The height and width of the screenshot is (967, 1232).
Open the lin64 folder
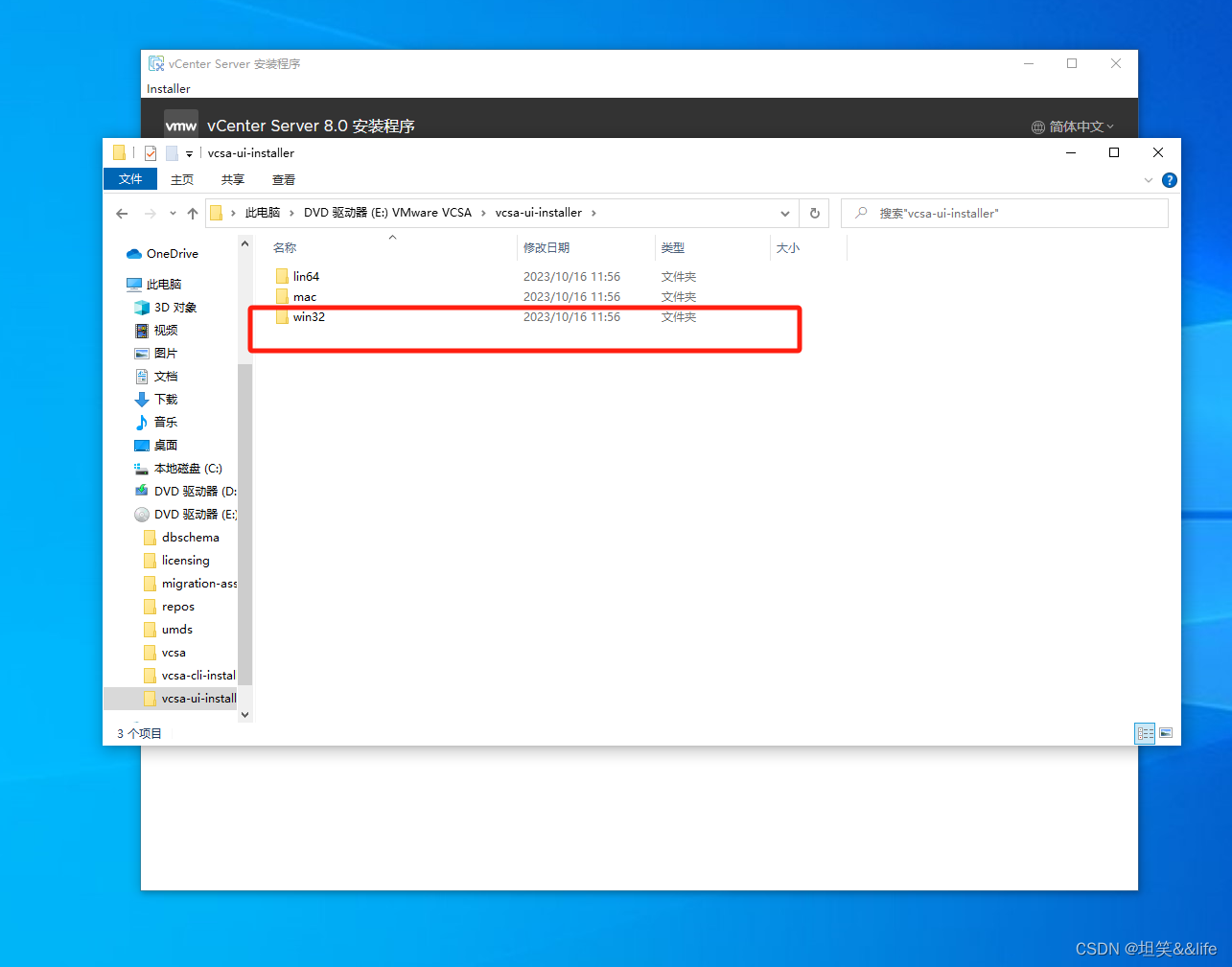(x=306, y=276)
